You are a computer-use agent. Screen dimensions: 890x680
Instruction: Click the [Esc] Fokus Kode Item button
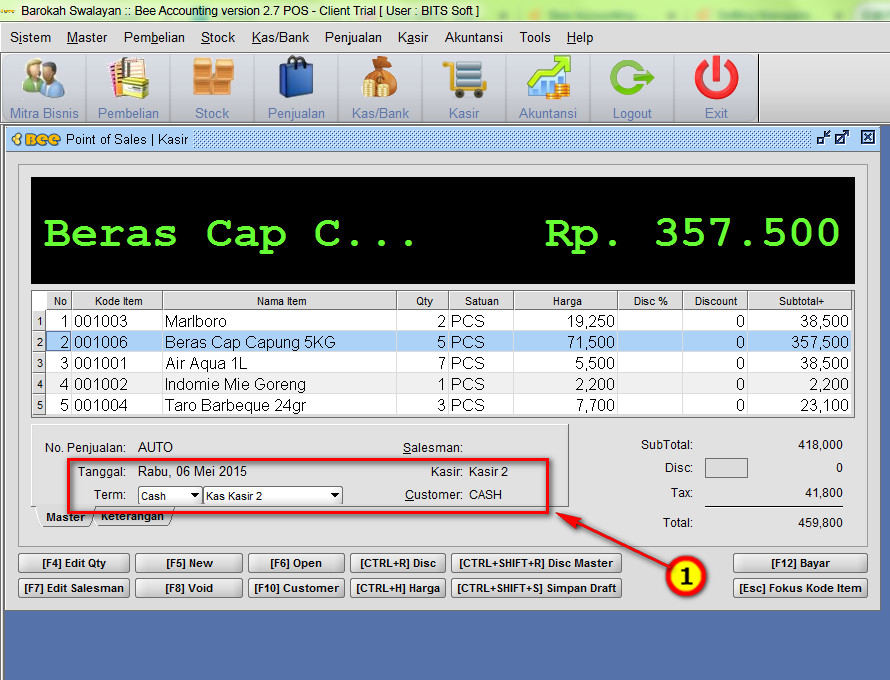tap(800, 588)
